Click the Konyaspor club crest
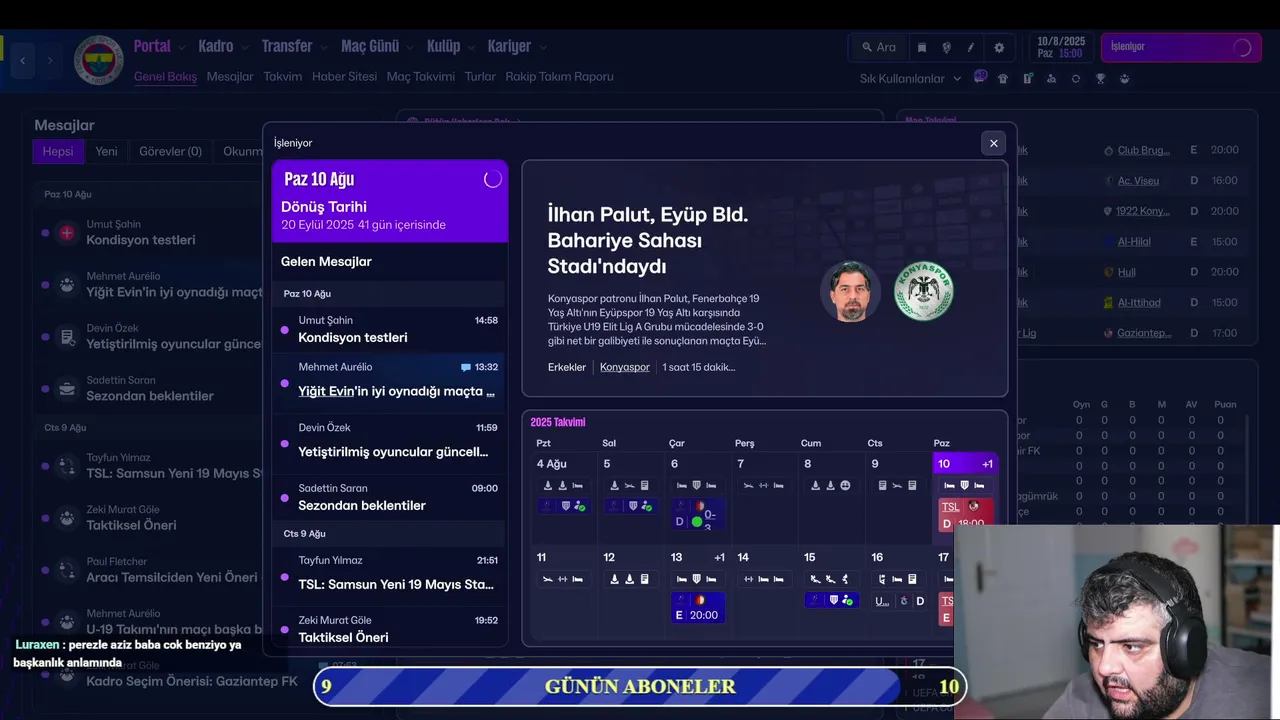Screen dimensions: 1280x720 (923, 291)
